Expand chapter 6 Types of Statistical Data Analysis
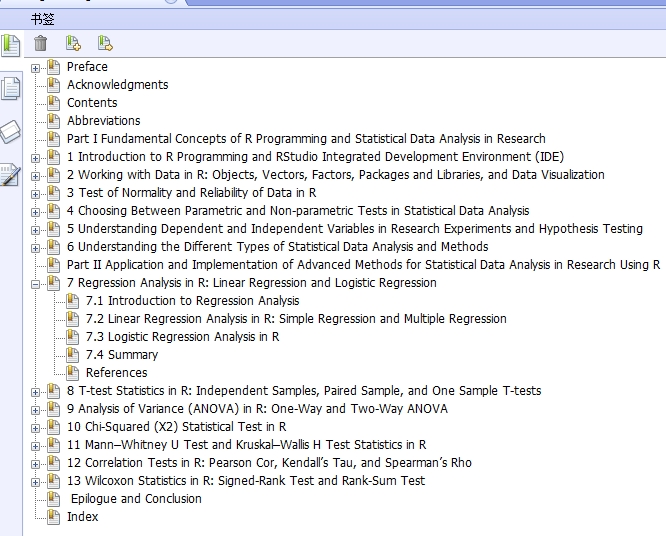 pyautogui.click(x=36, y=248)
